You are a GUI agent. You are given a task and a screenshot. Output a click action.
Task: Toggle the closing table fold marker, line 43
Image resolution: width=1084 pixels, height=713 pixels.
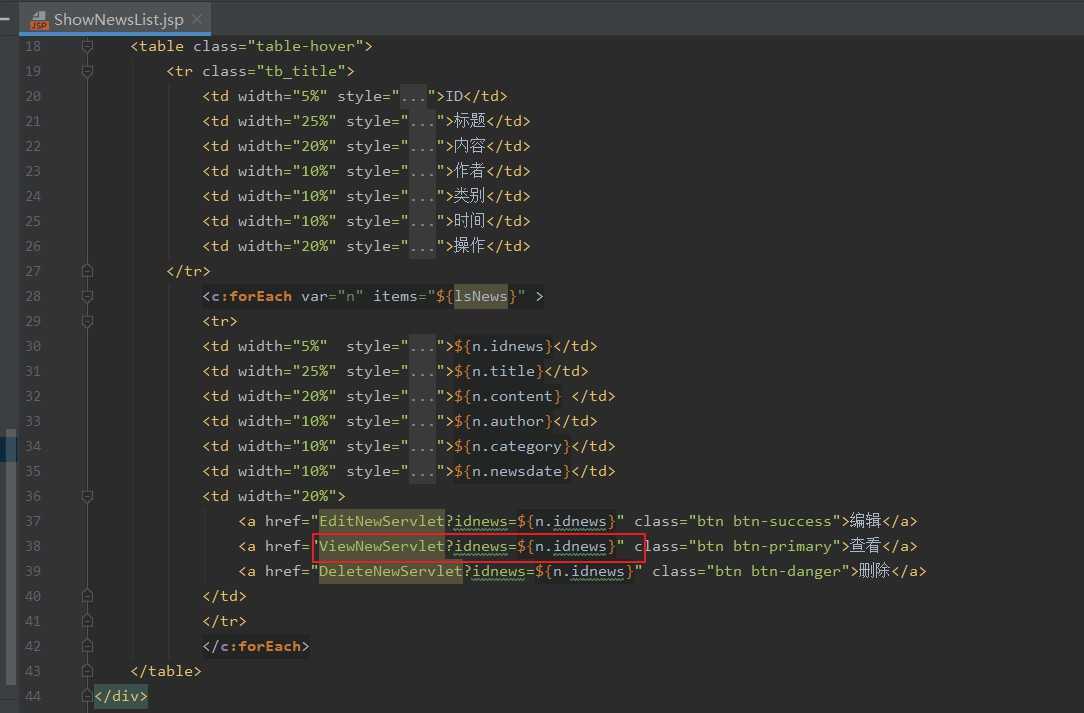(x=87, y=670)
